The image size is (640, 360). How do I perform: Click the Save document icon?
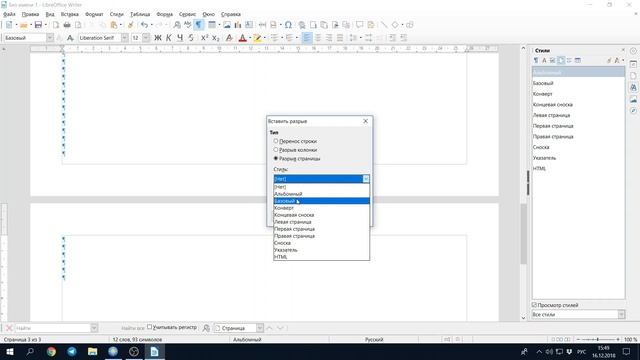(x=38, y=25)
